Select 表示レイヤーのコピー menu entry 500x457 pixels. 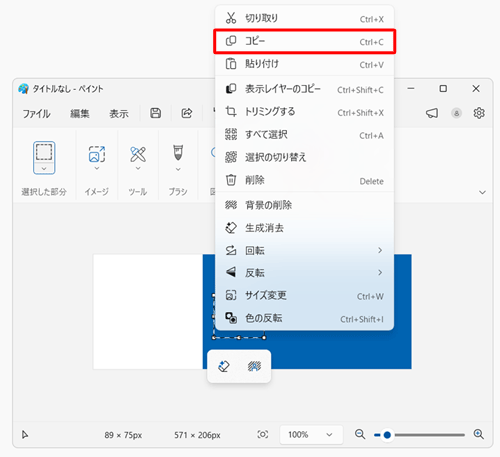304,89
